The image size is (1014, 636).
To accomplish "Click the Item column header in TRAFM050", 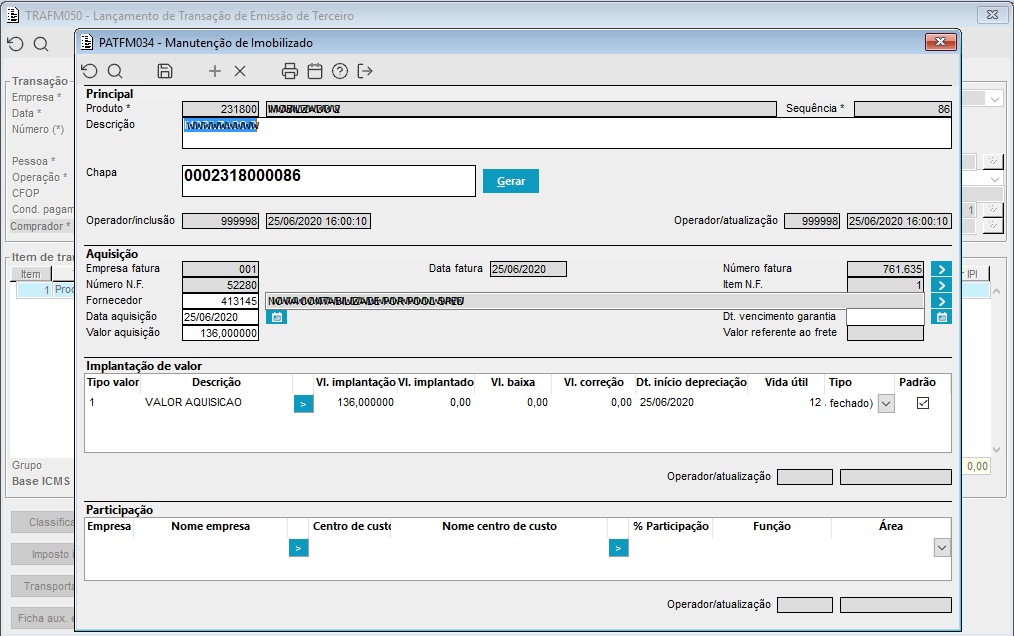I will 30,274.
